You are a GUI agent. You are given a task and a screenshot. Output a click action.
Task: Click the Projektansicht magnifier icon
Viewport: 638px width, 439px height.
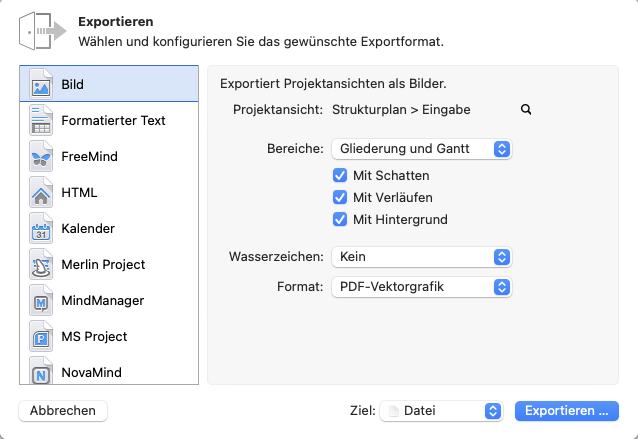526,110
